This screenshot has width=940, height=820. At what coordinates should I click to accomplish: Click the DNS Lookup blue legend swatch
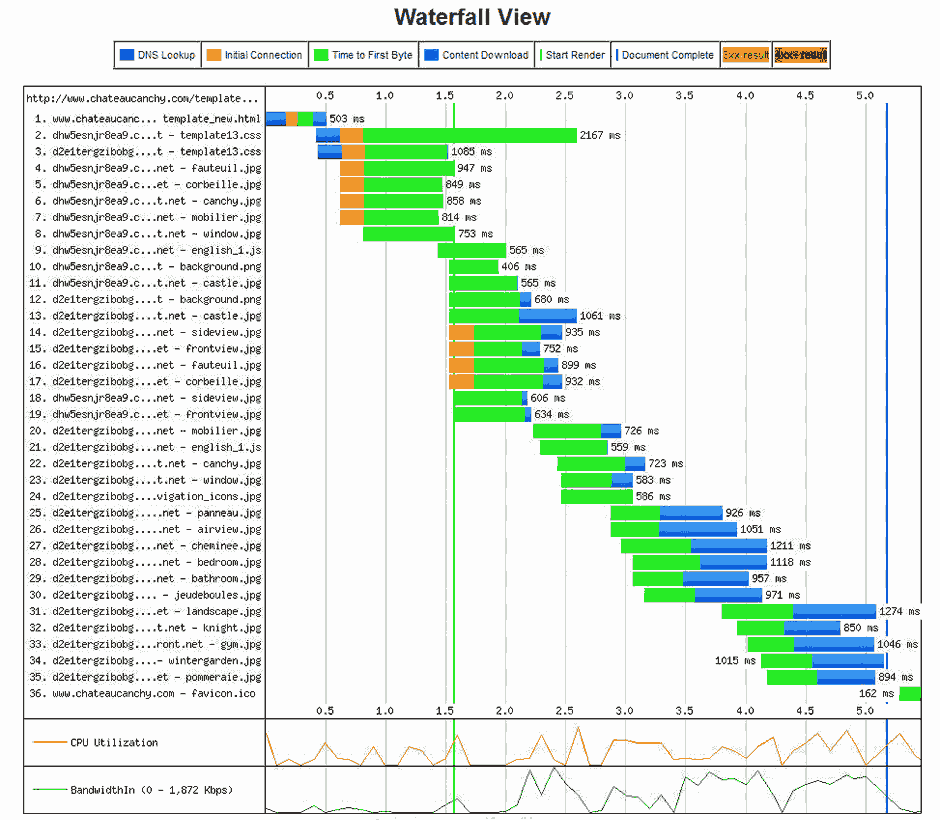click(126, 55)
